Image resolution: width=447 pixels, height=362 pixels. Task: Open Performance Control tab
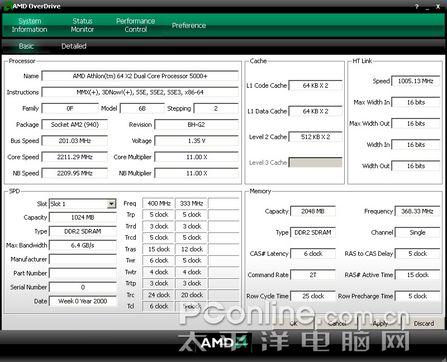[x=135, y=25]
